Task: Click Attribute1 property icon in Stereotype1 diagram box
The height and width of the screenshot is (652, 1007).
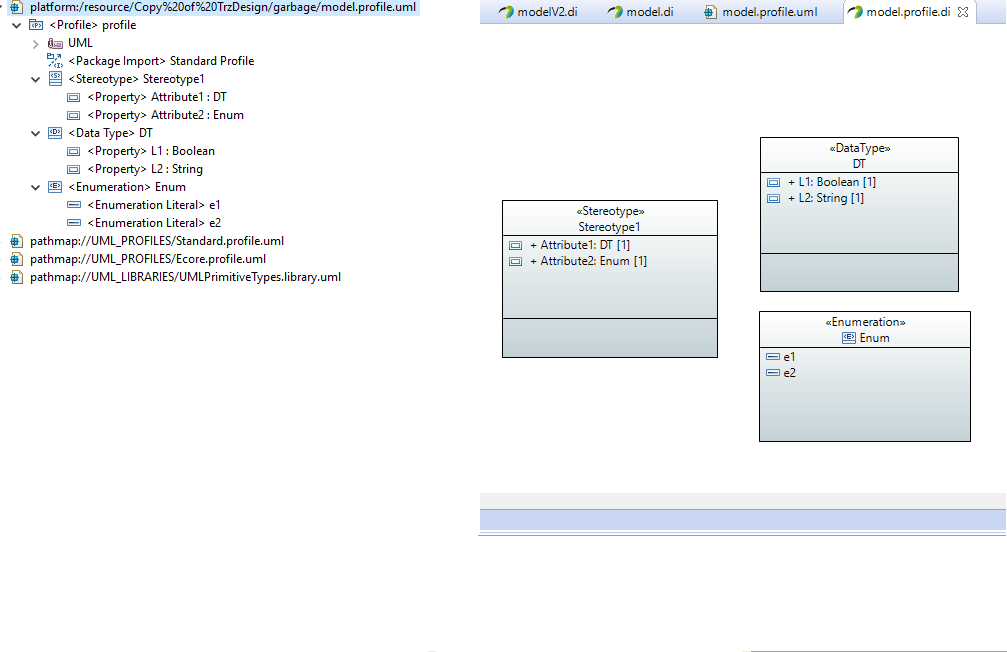Action: click(515, 245)
